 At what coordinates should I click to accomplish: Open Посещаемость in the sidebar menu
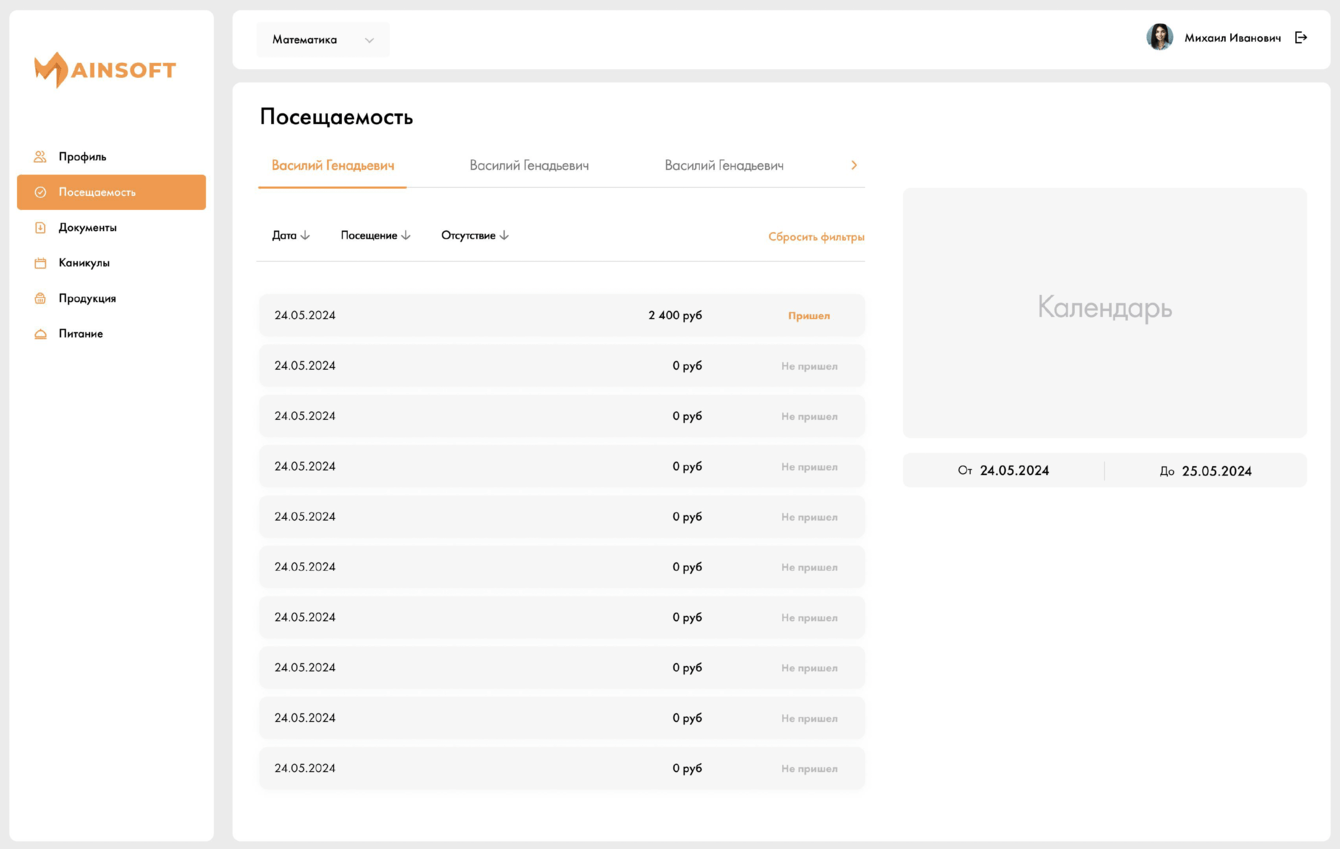(111, 192)
